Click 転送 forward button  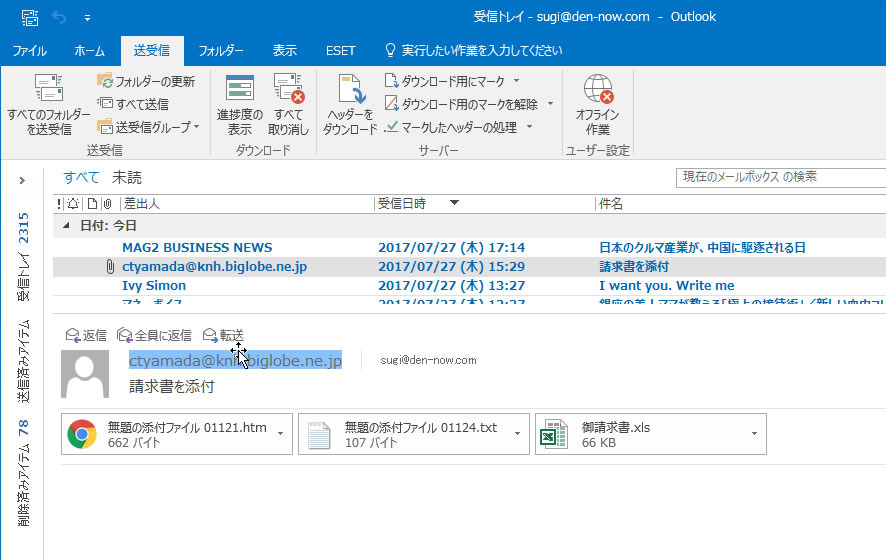(x=223, y=336)
